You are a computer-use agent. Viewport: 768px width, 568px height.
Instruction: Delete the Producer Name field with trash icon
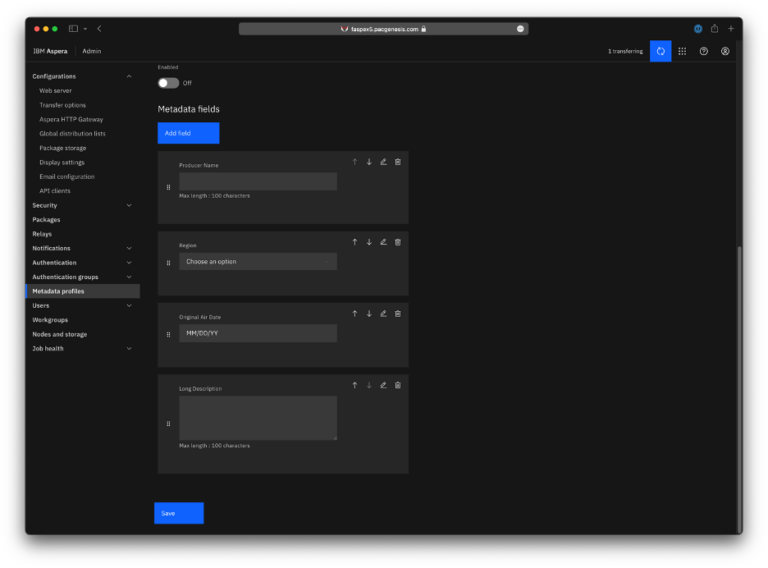click(398, 162)
